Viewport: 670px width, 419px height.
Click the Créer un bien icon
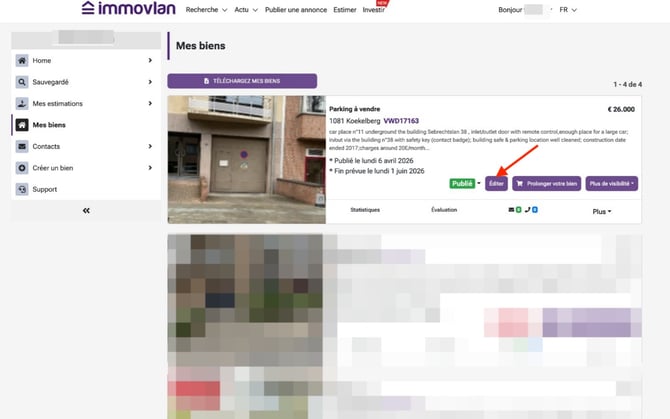click(x=22, y=167)
